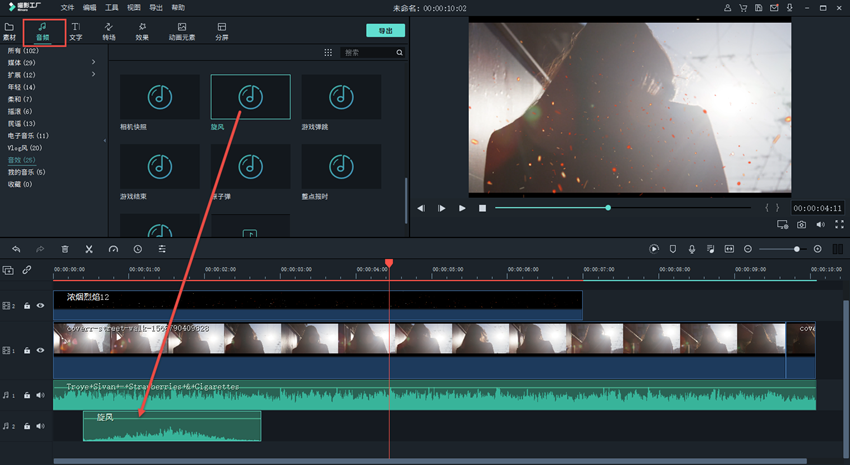Select the 旋风 sound effect thumbnail
850x465 pixels.
coord(250,97)
